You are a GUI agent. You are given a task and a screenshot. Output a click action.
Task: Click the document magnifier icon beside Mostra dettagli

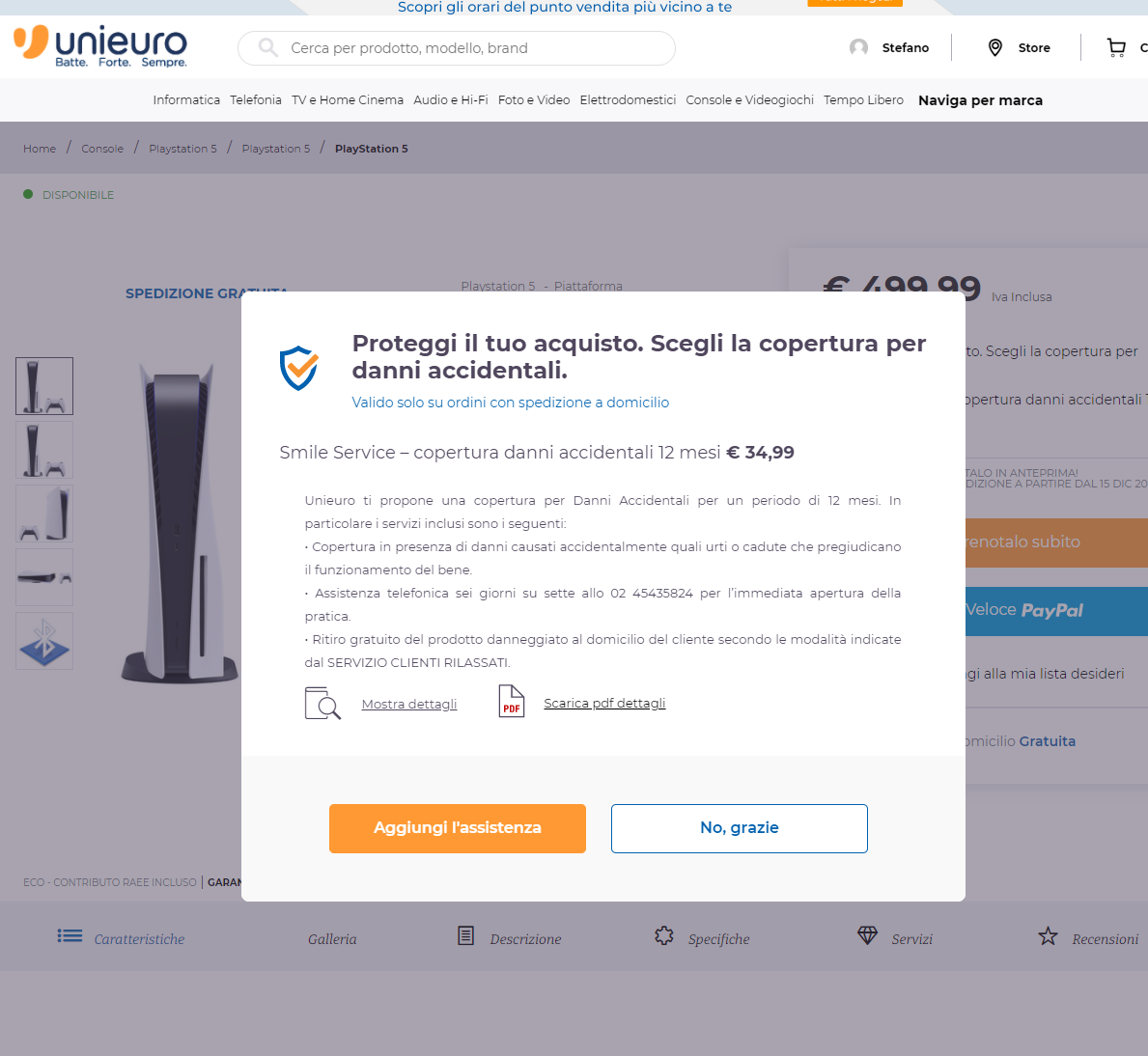(x=322, y=704)
